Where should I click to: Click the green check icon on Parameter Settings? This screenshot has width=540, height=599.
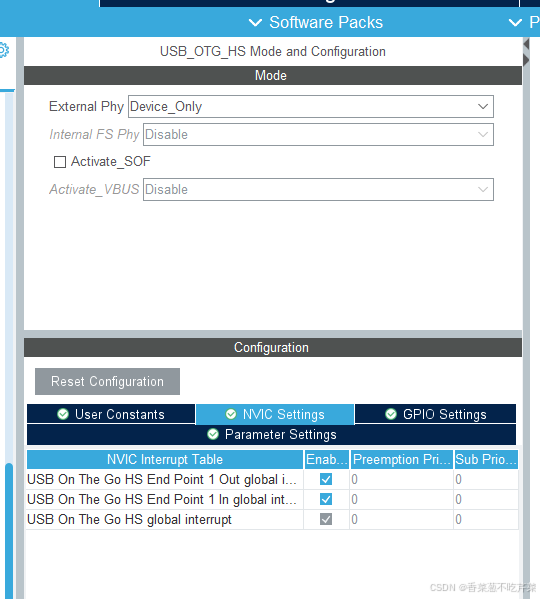pos(213,434)
